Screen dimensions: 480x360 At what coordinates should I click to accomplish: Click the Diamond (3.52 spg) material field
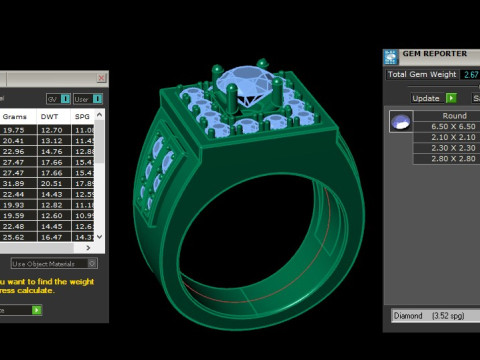tap(436, 316)
